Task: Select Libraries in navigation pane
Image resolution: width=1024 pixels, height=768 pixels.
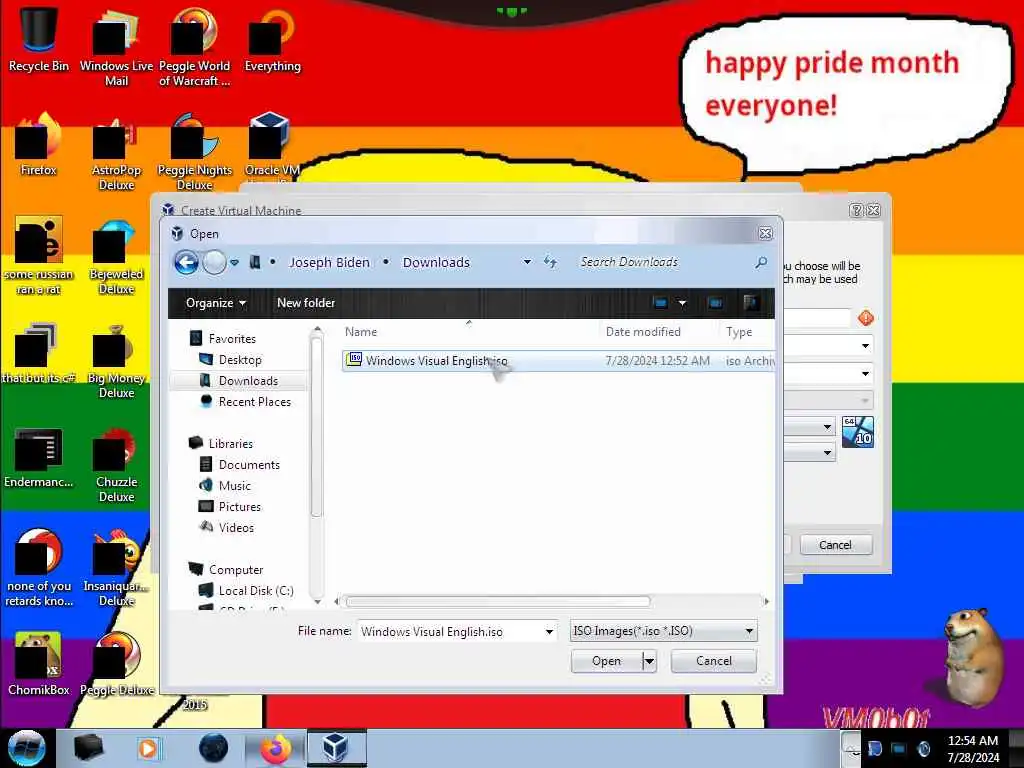Action: click(x=230, y=443)
